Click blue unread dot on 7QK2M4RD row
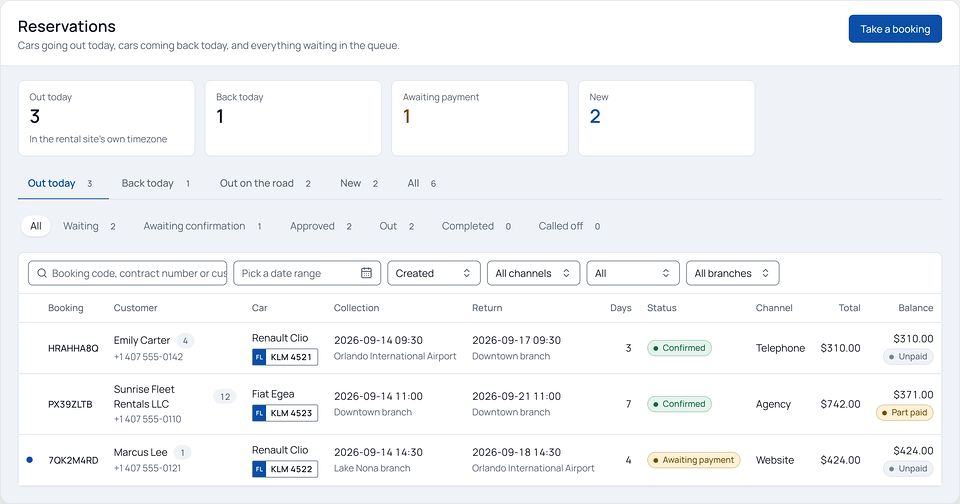This screenshot has width=960, height=504. [29, 460]
